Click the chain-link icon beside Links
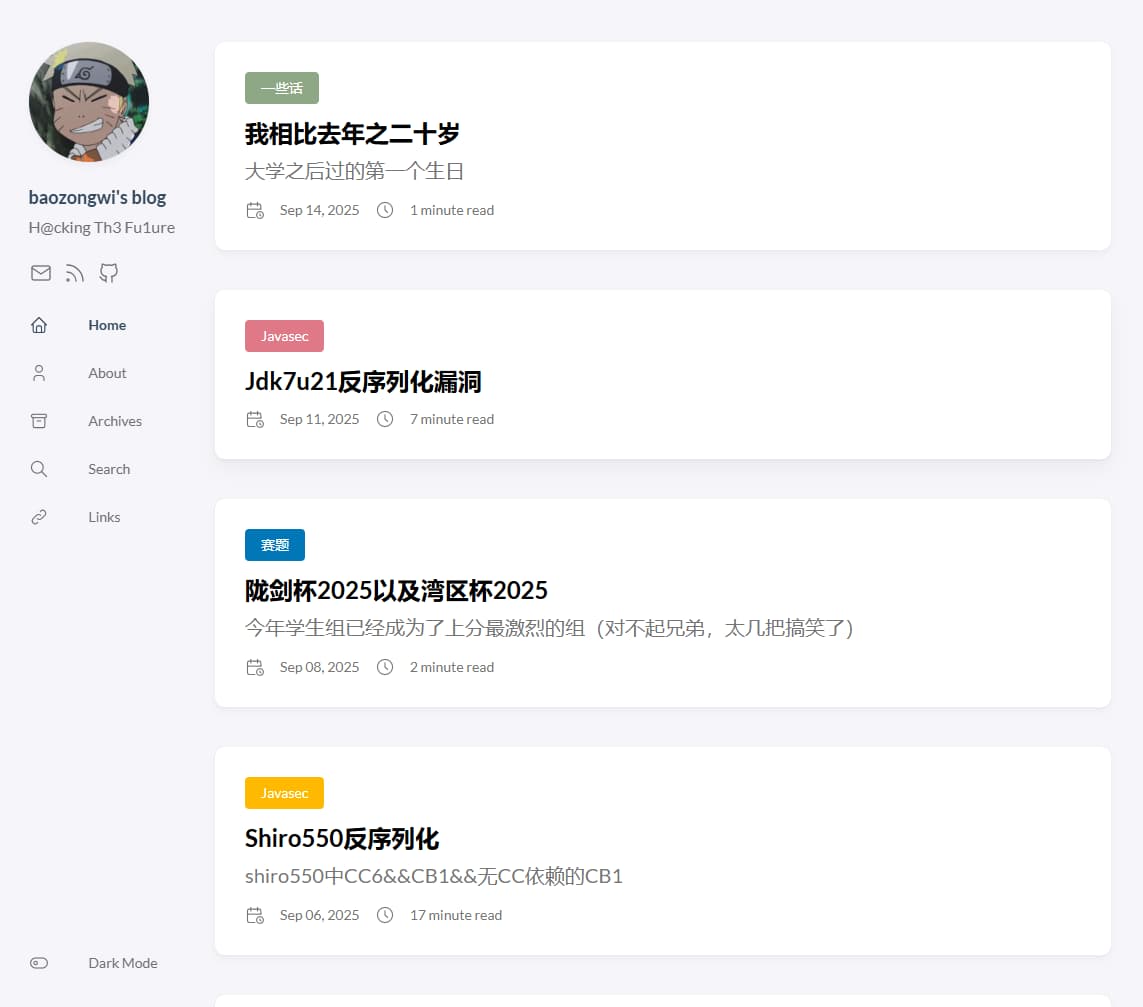The image size is (1143, 1007). (x=38, y=516)
